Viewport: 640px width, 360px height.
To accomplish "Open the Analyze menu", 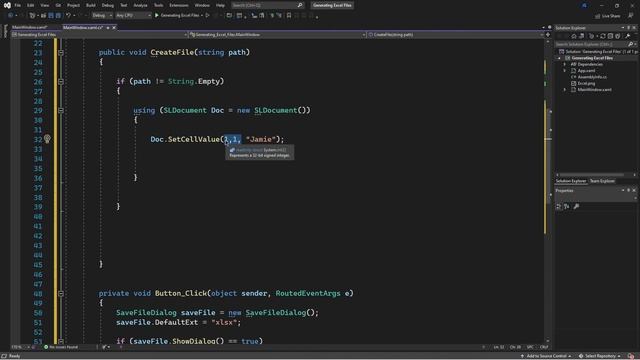I will tap(140, 5).
